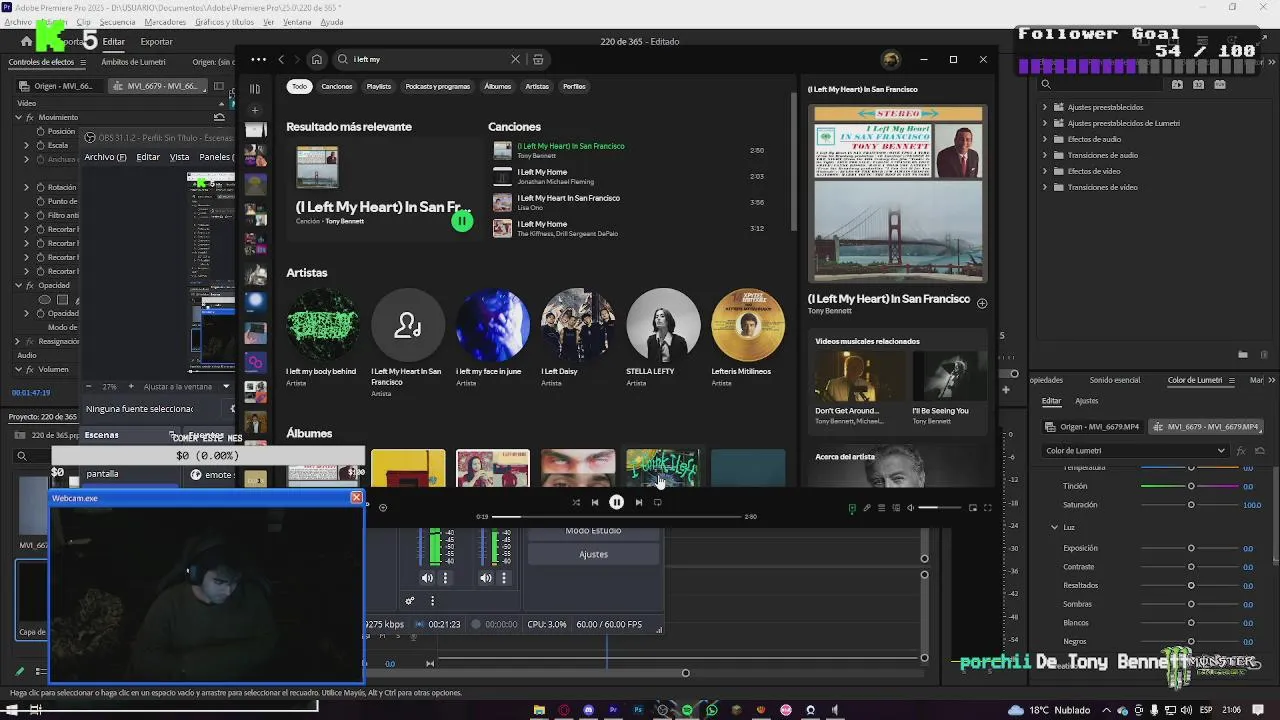Create new custom bin in Effects panel
The image size is (1280, 720).
tap(1243, 354)
